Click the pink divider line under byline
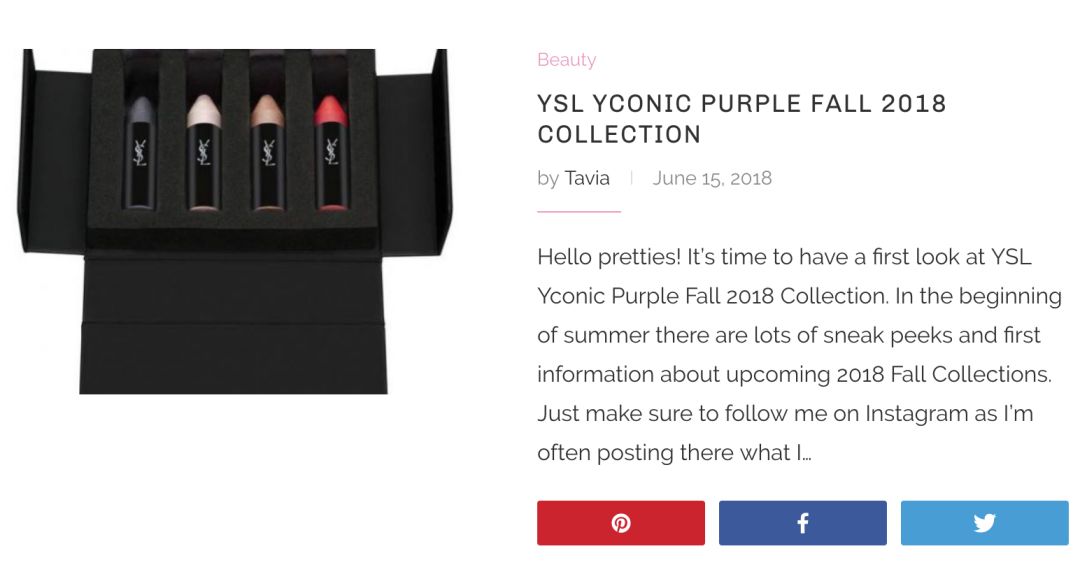1080x572 pixels. (x=578, y=212)
